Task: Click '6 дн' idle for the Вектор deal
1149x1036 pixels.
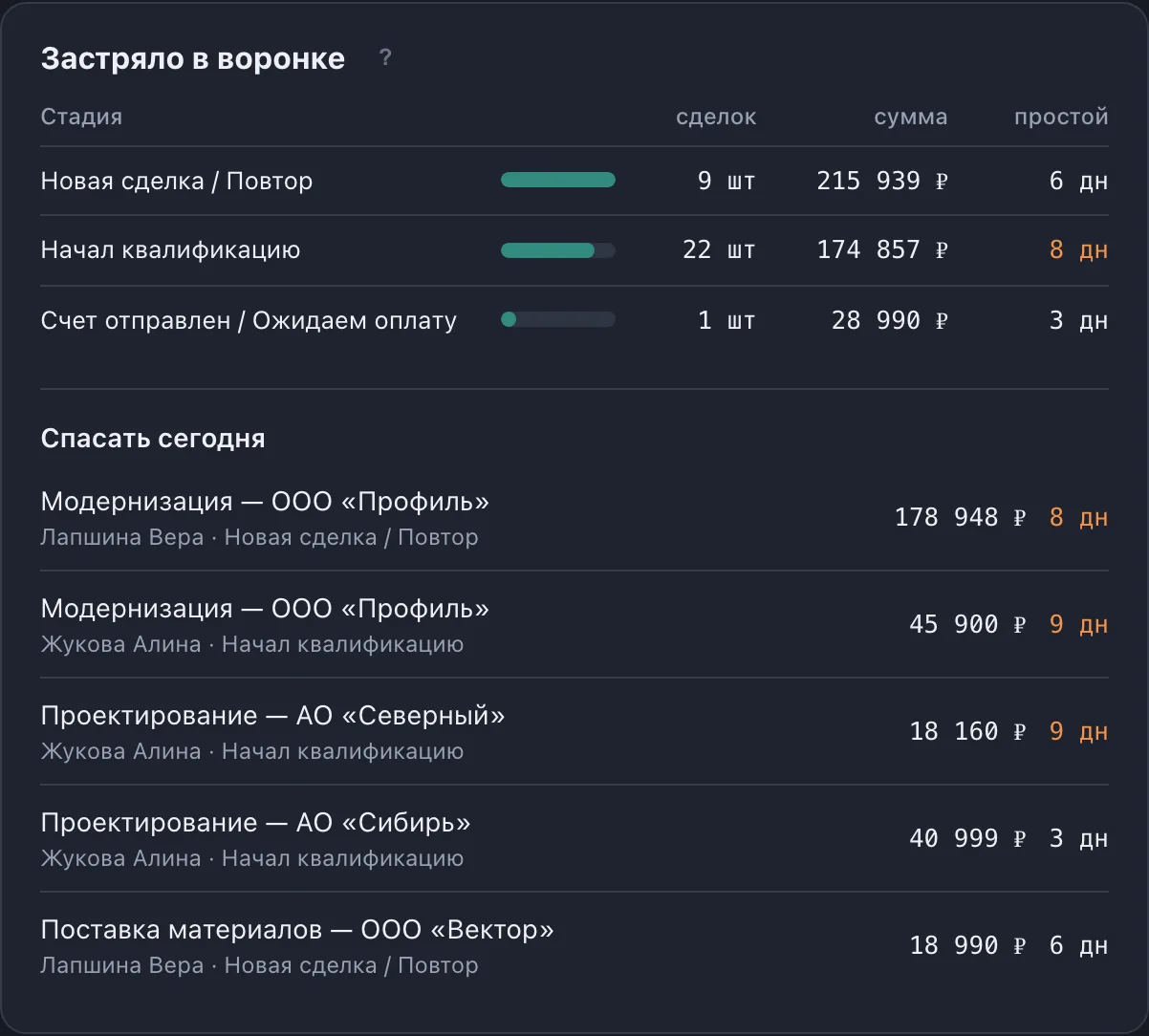Action: tap(1078, 945)
